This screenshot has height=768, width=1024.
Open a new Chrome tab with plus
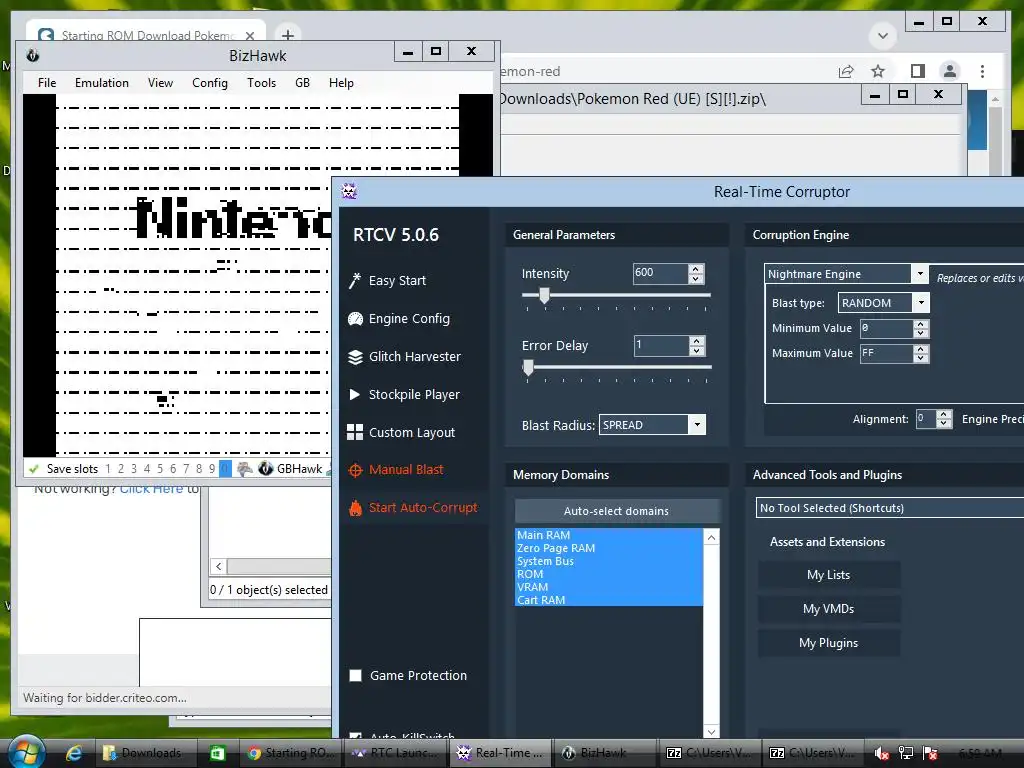(x=287, y=35)
